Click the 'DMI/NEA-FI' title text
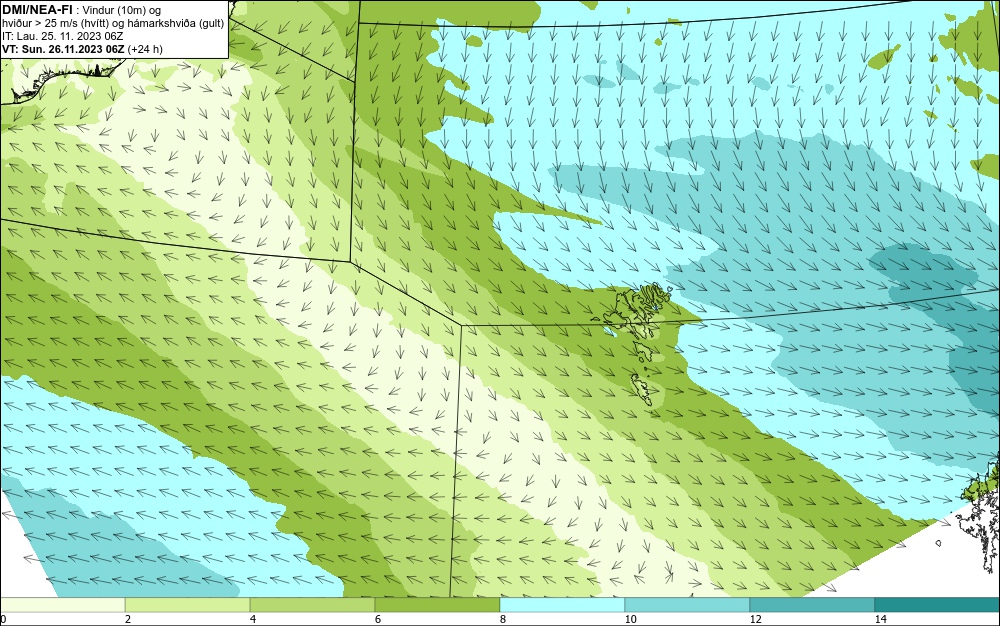The height and width of the screenshot is (626, 1000). point(37,10)
